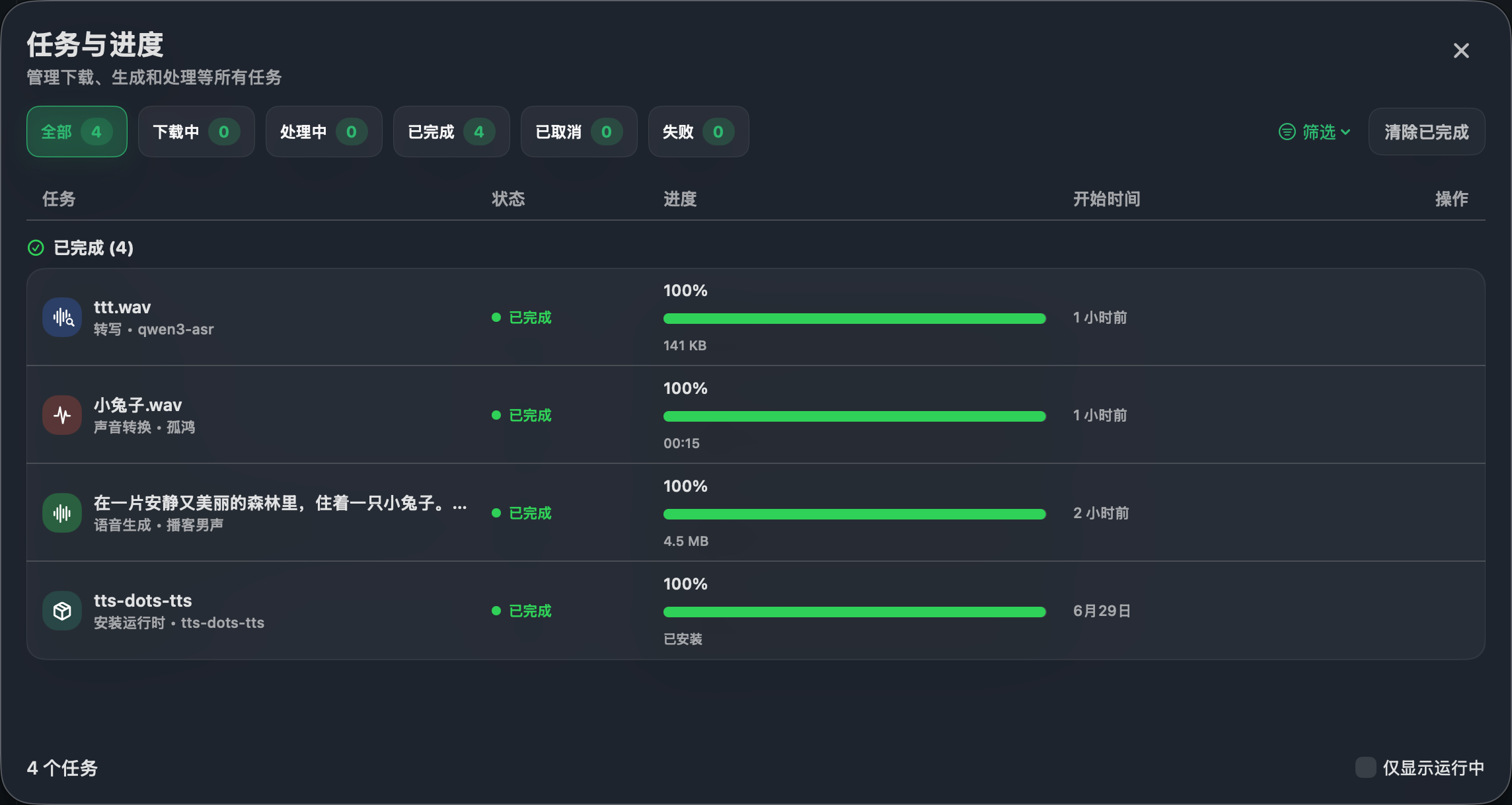Click the 141 KB size value
The width and height of the screenshot is (1512, 805).
pos(685,346)
